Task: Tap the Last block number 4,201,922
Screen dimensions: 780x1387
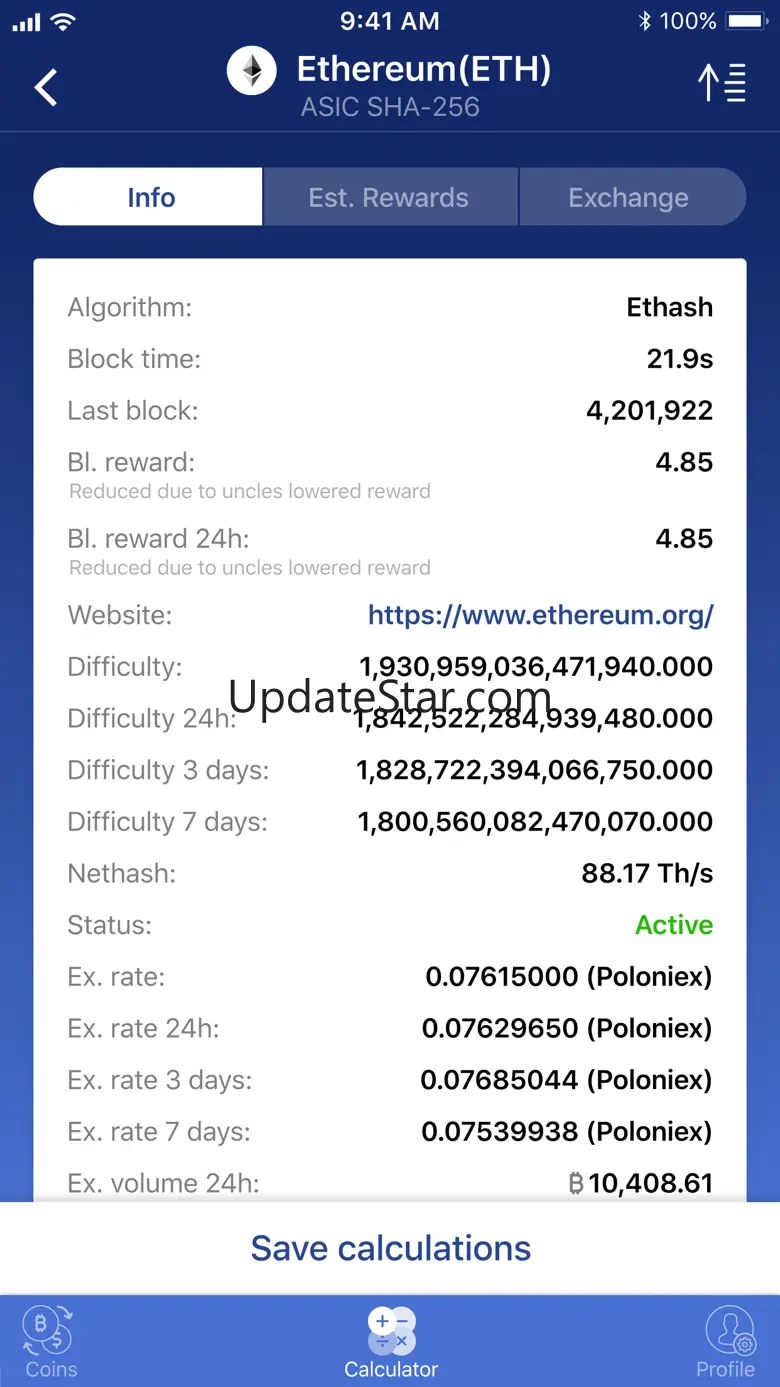Action: point(649,410)
